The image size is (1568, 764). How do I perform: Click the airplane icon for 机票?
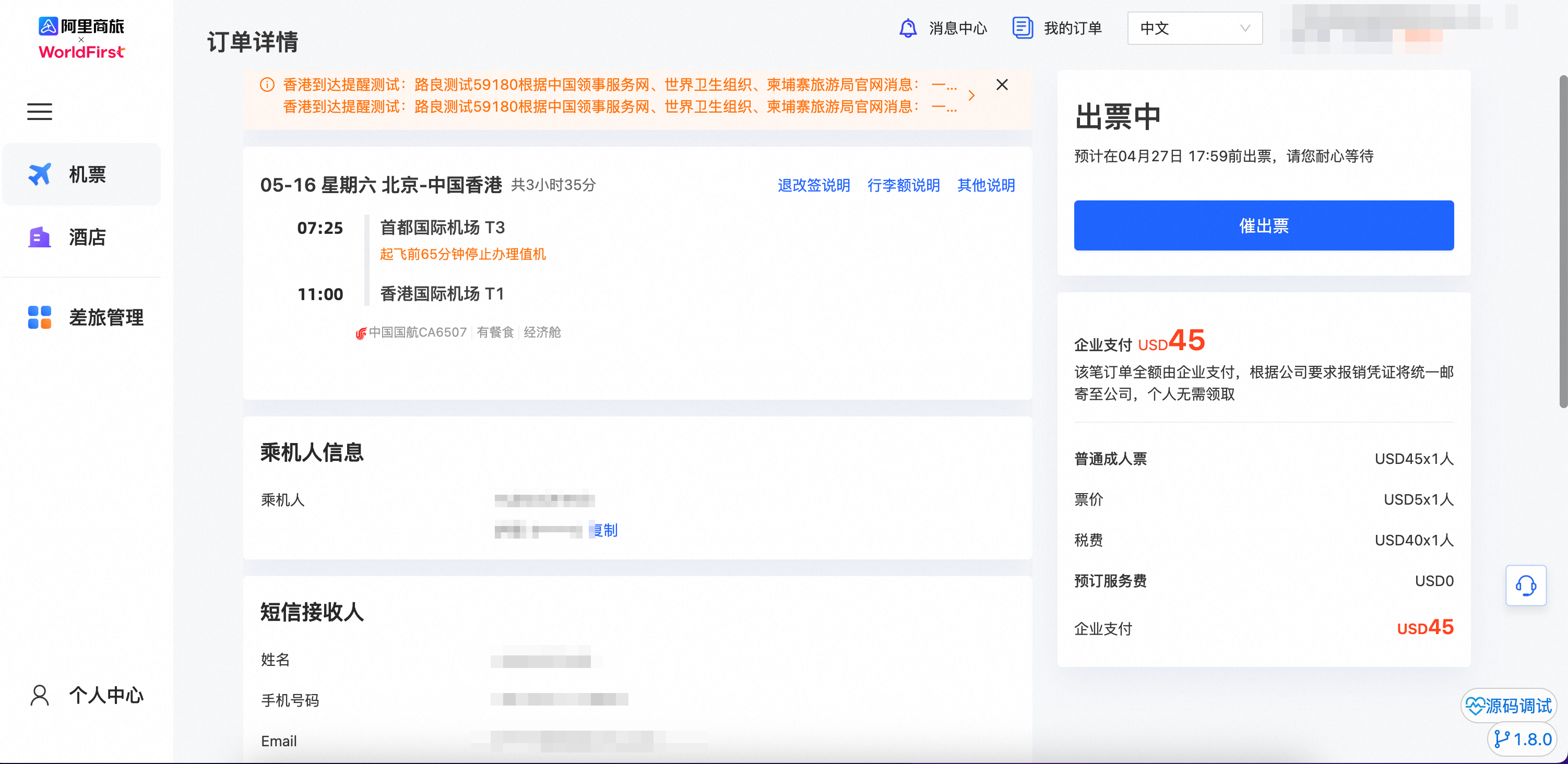[40, 174]
